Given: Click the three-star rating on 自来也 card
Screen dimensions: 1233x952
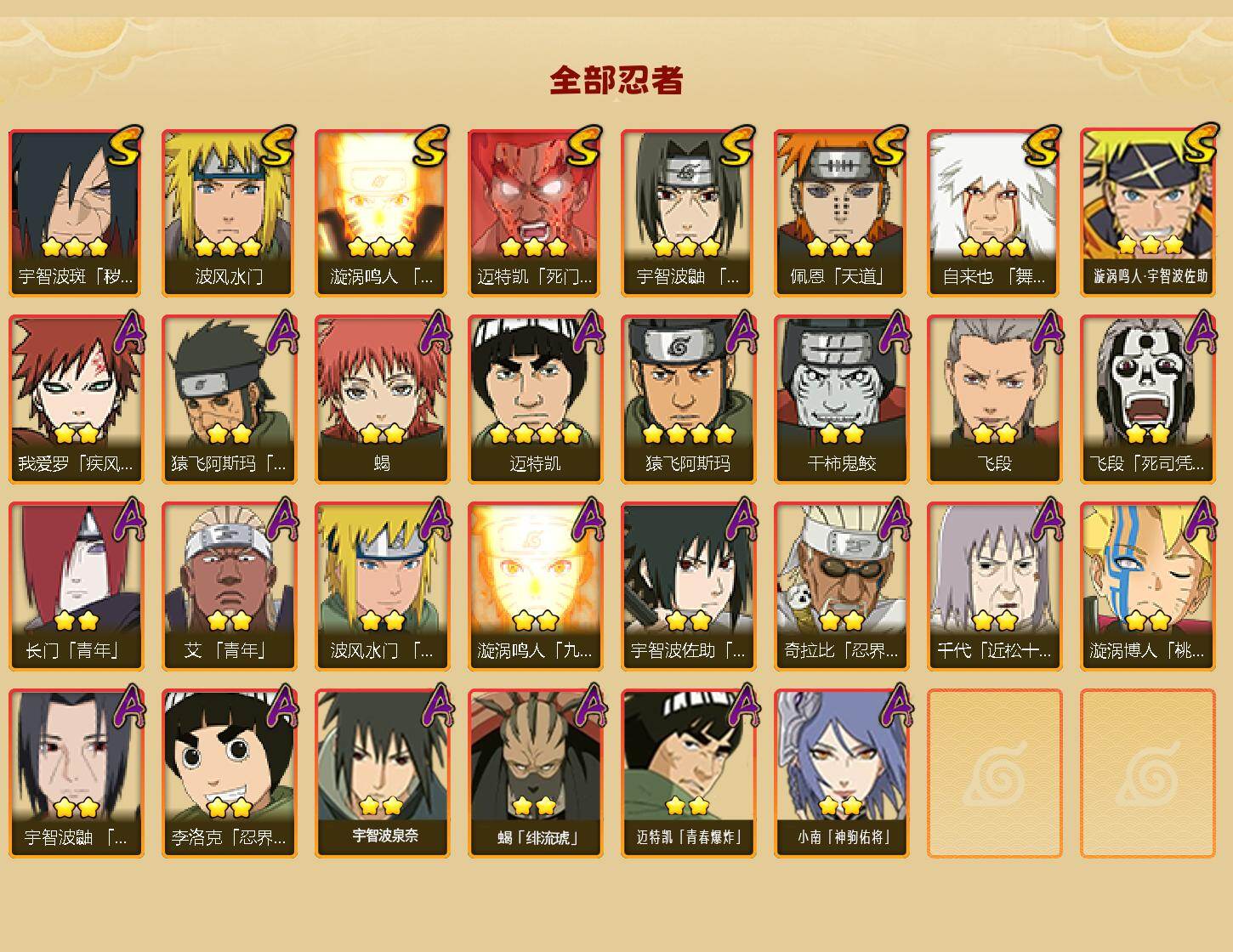Looking at the screenshot, I should [992, 247].
